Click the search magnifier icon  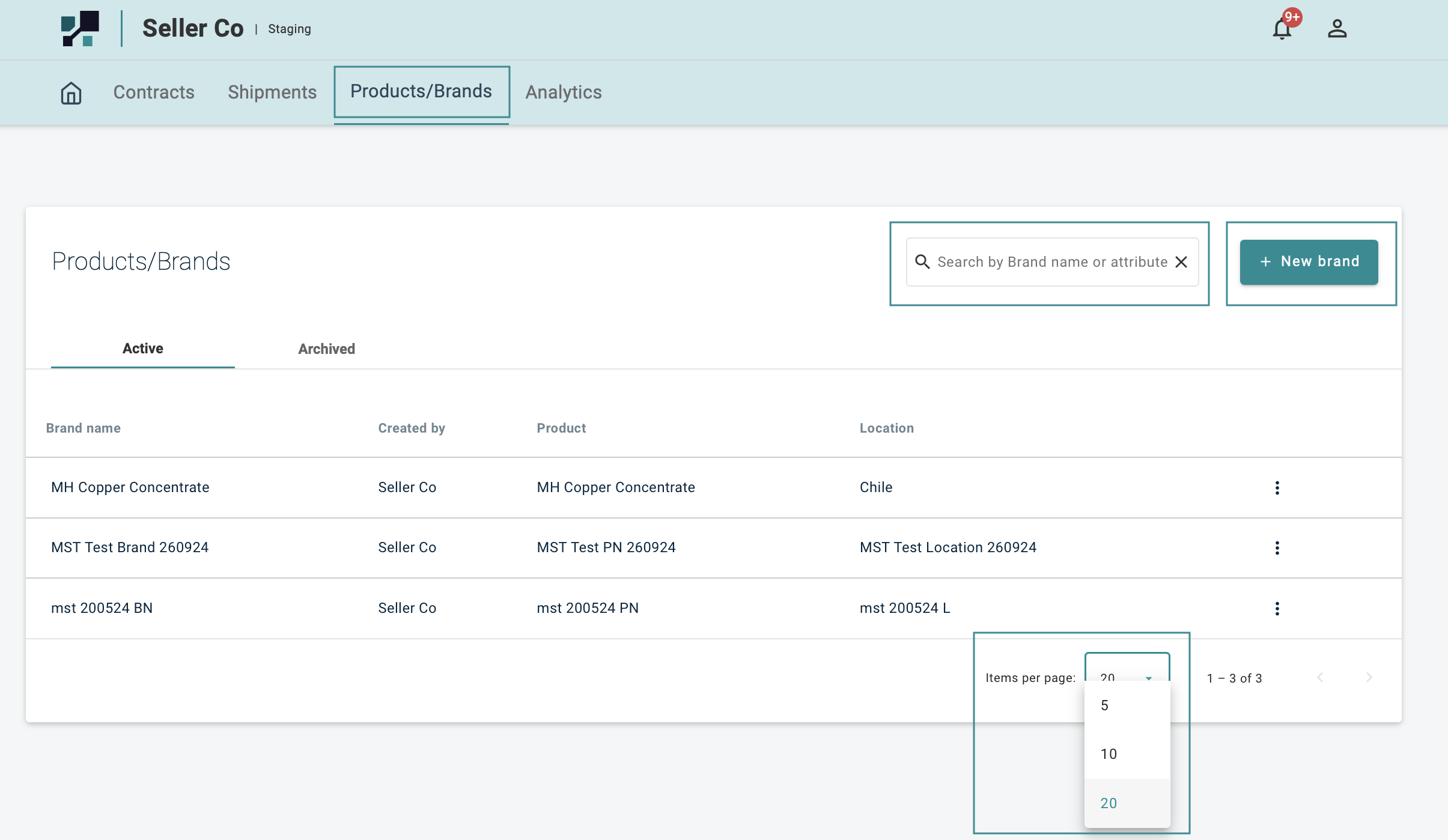pos(922,262)
